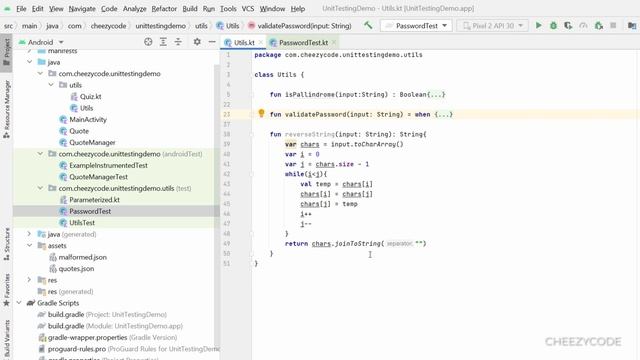640x360 pixels.
Task: Click the Profile app icon
Action: 583,25
